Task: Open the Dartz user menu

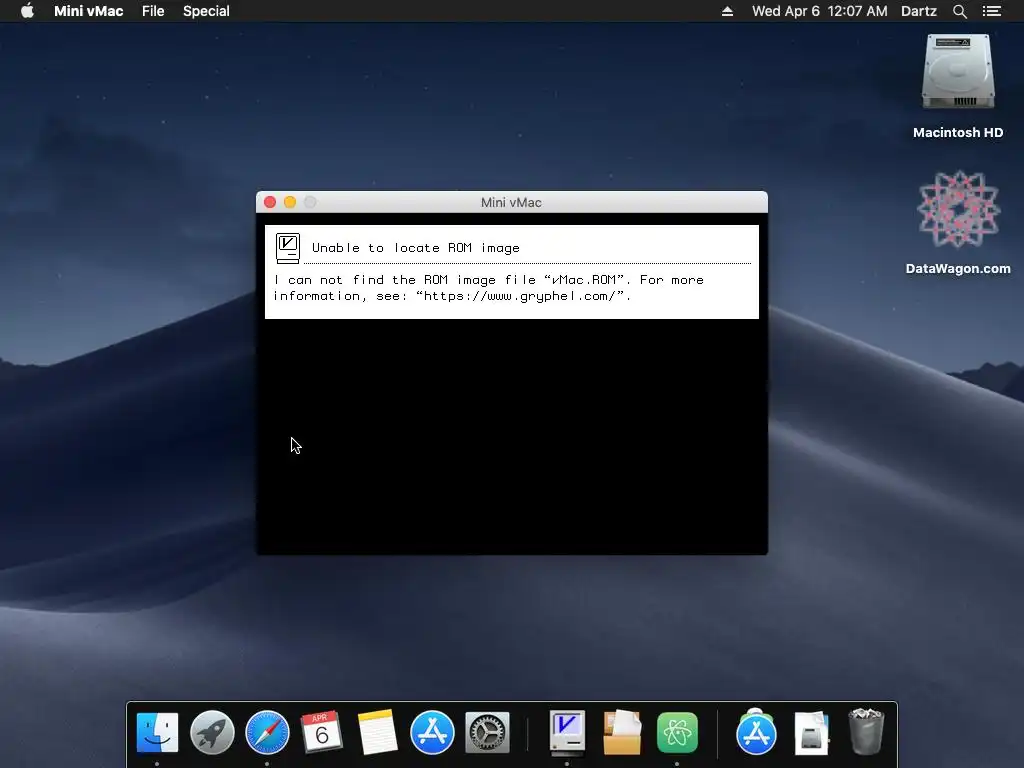Action: 918,11
